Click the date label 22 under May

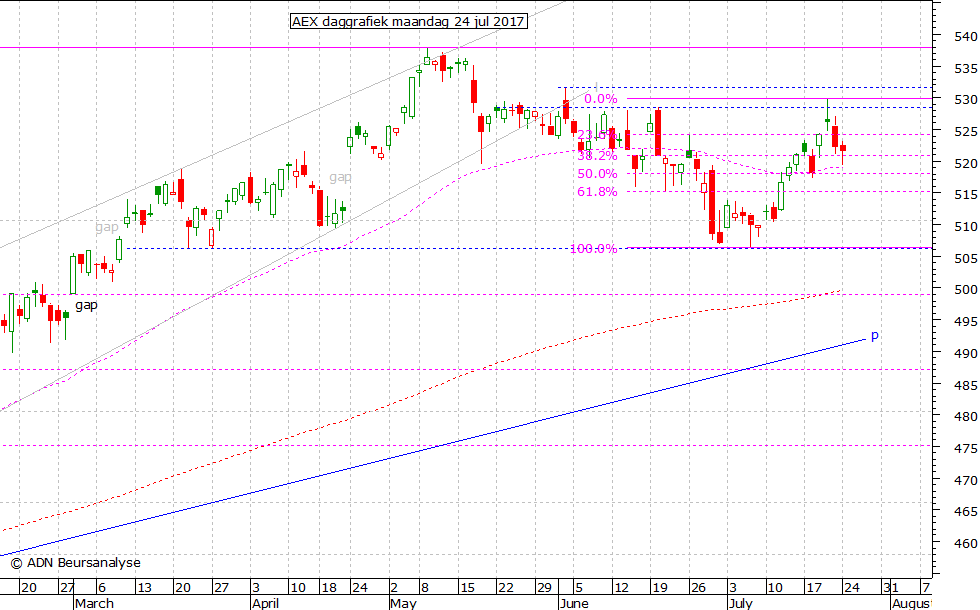click(x=506, y=588)
